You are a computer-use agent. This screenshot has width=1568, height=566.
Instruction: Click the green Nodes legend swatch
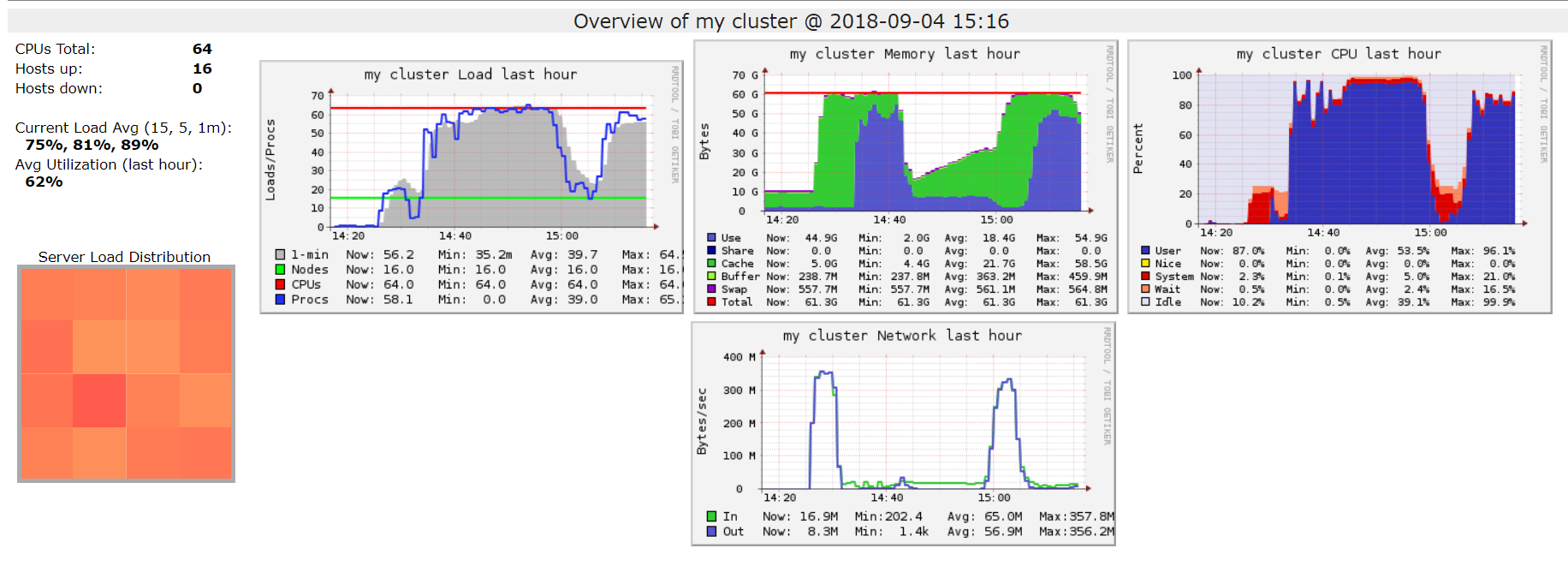coord(280,270)
